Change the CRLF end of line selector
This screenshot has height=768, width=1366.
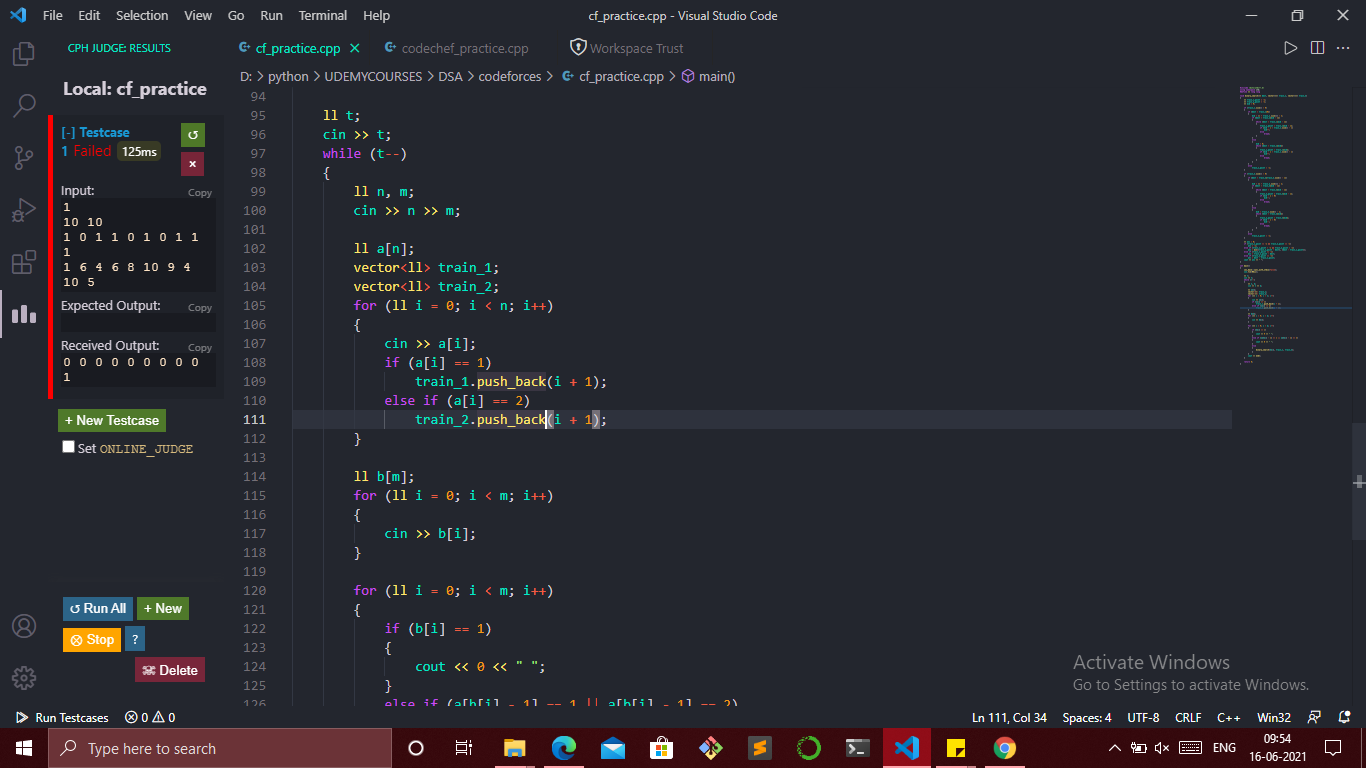tap(1188, 717)
